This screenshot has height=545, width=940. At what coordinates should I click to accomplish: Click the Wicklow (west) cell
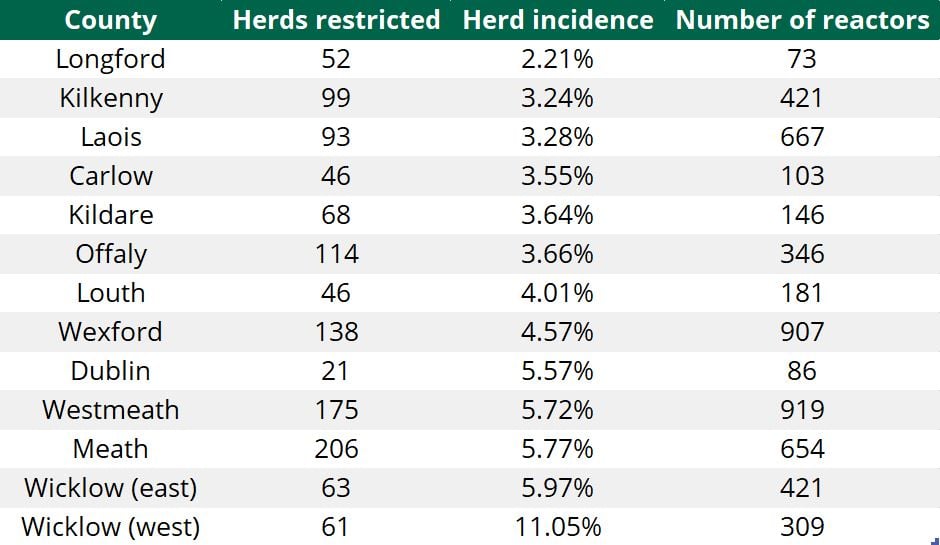click(x=110, y=527)
